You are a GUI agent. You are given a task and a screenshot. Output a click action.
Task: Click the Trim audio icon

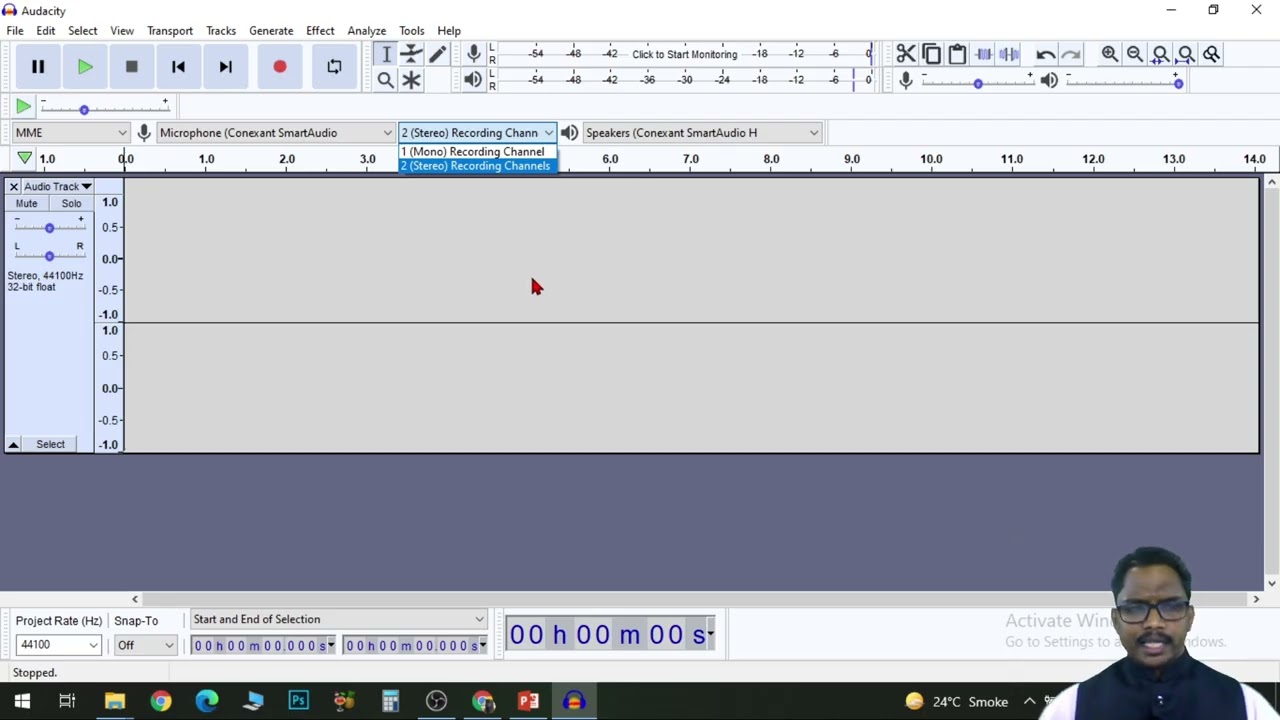983,54
